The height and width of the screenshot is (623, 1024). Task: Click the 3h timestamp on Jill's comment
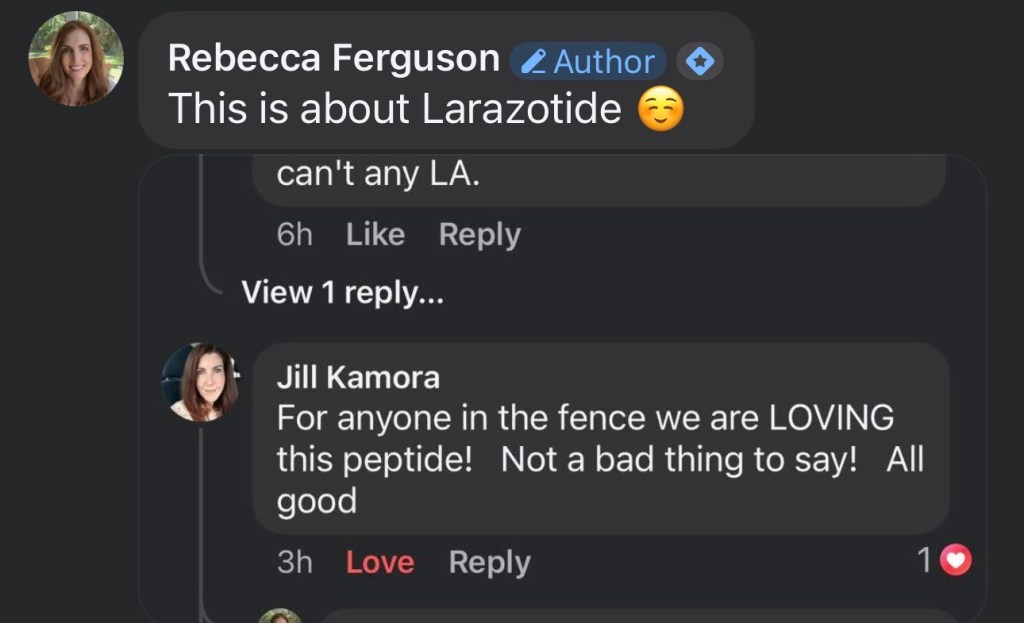(x=294, y=563)
